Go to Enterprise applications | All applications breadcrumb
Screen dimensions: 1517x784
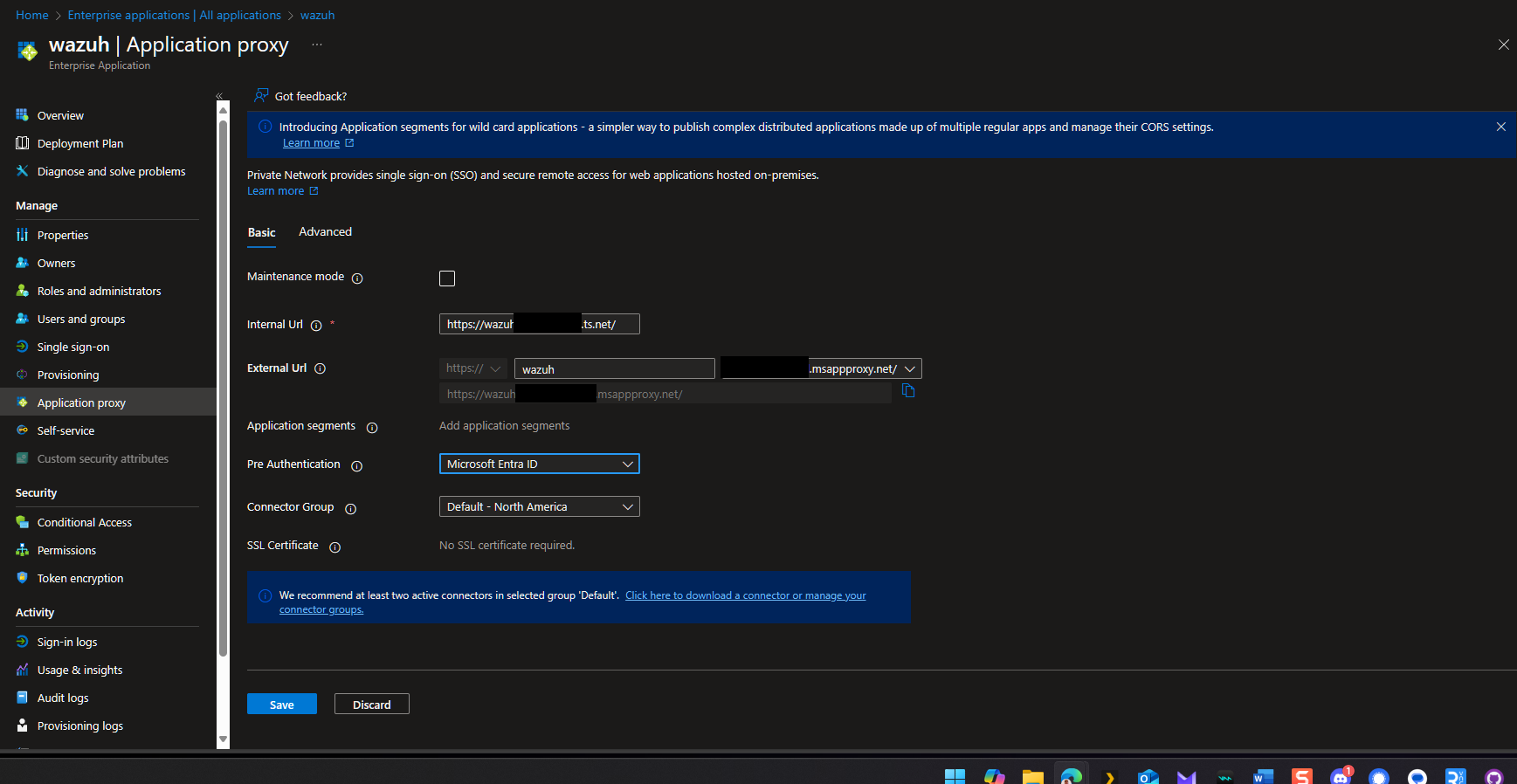pos(175,15)
